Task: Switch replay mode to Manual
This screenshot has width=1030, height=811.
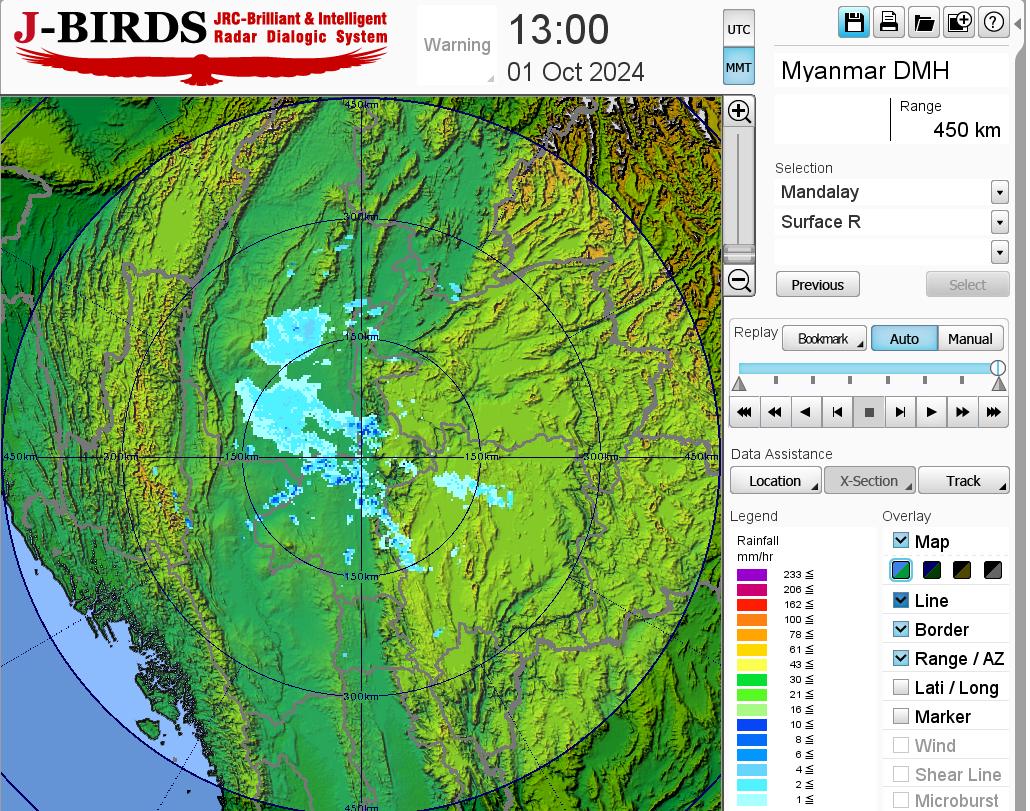Action: pyautogui.click(x=970, y=339)
